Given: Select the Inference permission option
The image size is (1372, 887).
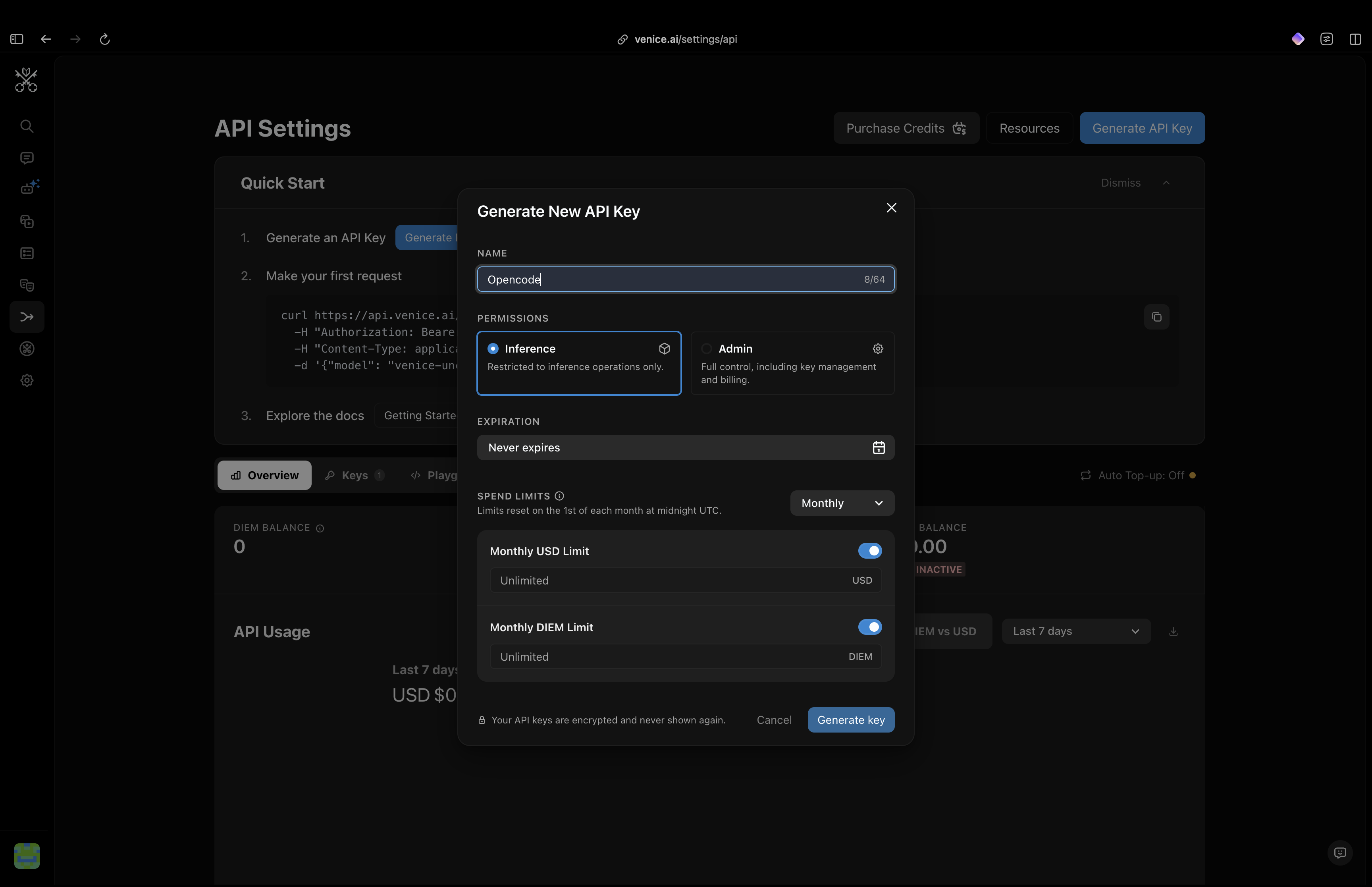Looking at the screenshot, I should pyautogui.click(x=579, y=363).
